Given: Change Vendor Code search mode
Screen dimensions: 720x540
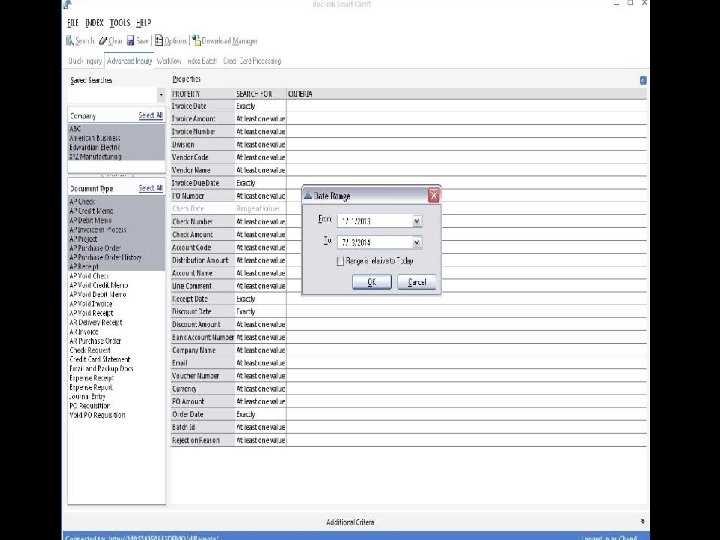Looking at the screenshot, I should click(x=260, y=157).
